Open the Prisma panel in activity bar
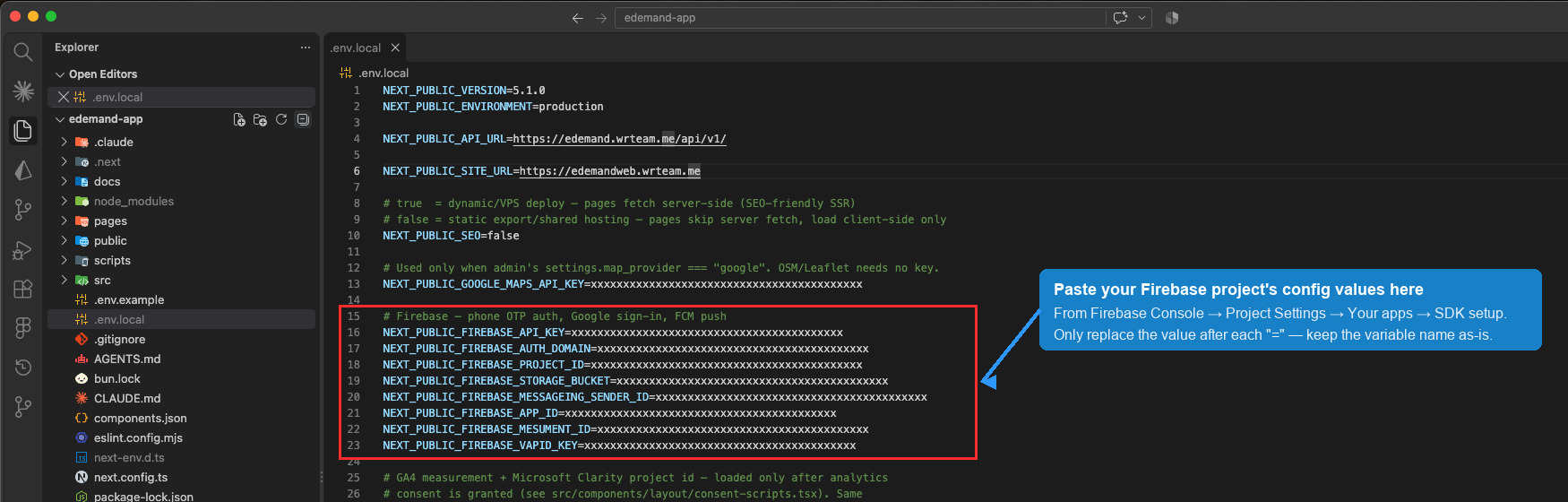The image size is (1568, 502). [x=23, y=170]
